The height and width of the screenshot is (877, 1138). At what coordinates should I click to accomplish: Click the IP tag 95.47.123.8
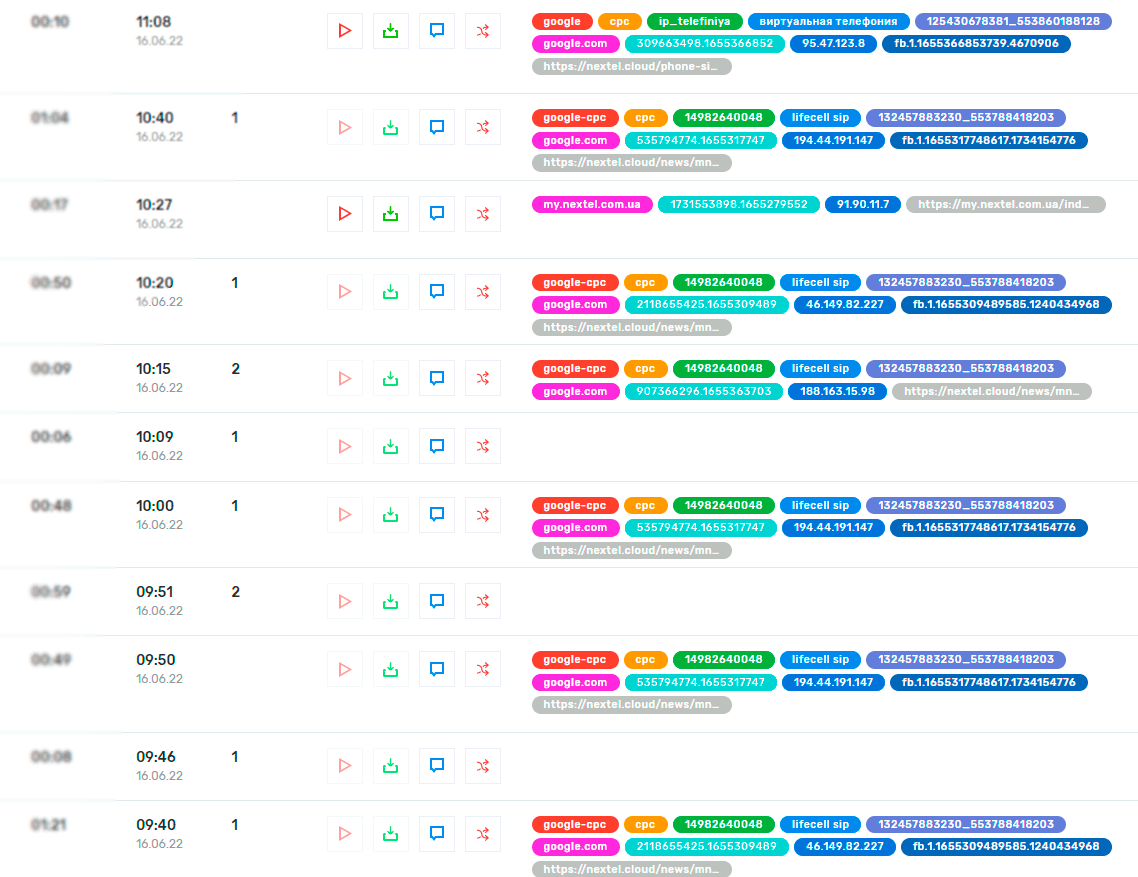tap(833, 44)
